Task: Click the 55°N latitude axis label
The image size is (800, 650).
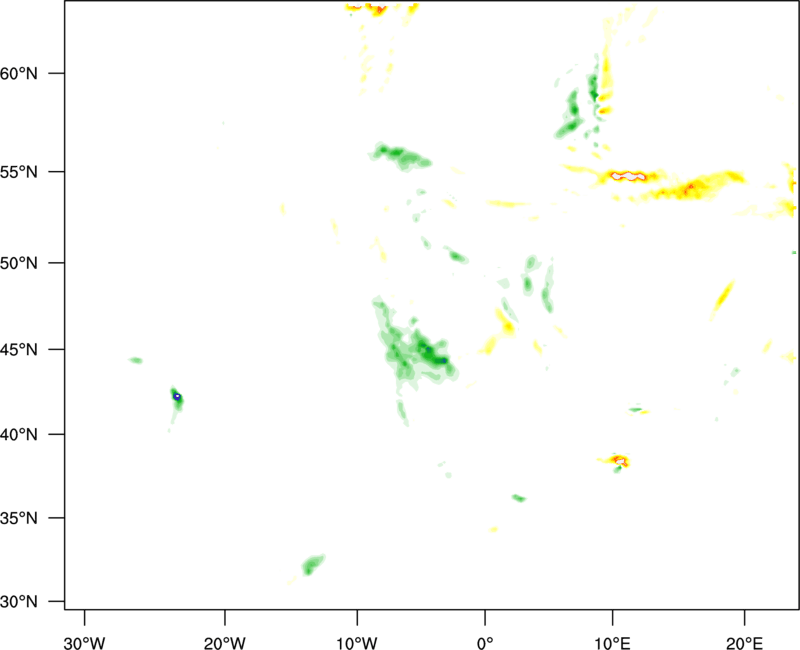Action: [x=19, y=172]
